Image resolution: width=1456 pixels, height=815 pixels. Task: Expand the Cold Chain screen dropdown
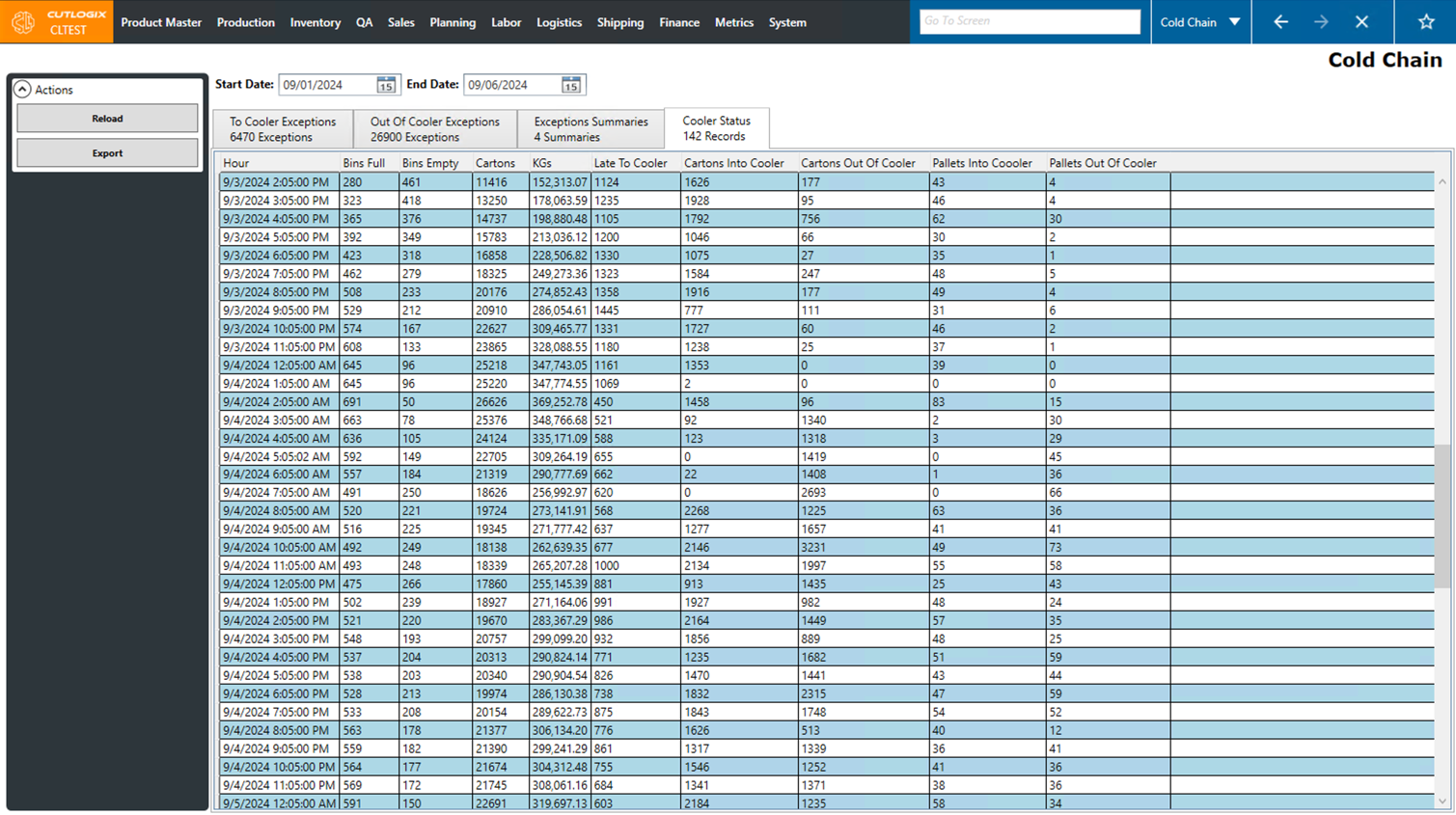[1234, 21]
